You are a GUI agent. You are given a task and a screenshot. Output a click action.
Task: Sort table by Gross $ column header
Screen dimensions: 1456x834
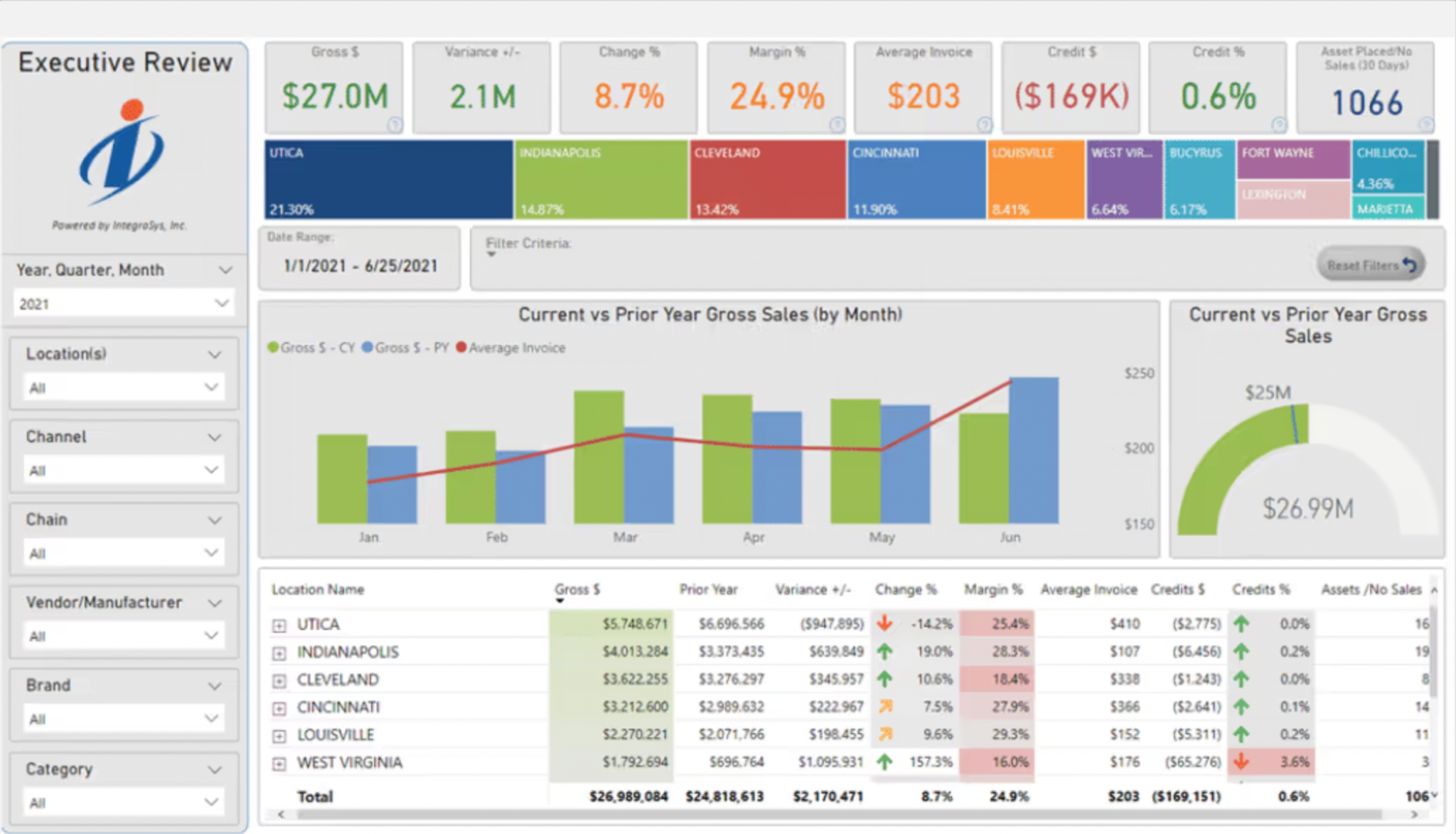point(577,589)
